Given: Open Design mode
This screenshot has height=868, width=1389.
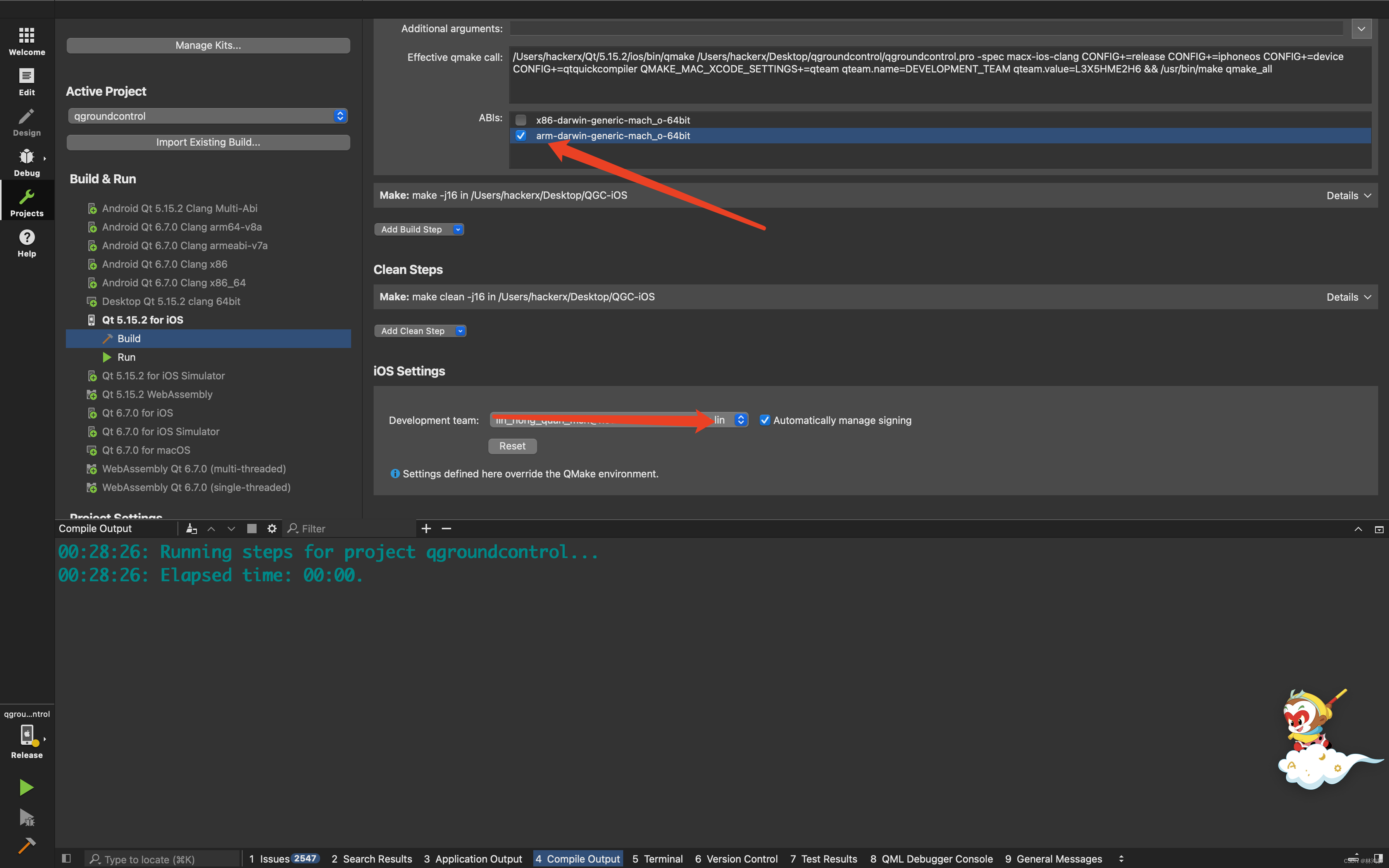Looking at the screenshot, I should point(26,122).
